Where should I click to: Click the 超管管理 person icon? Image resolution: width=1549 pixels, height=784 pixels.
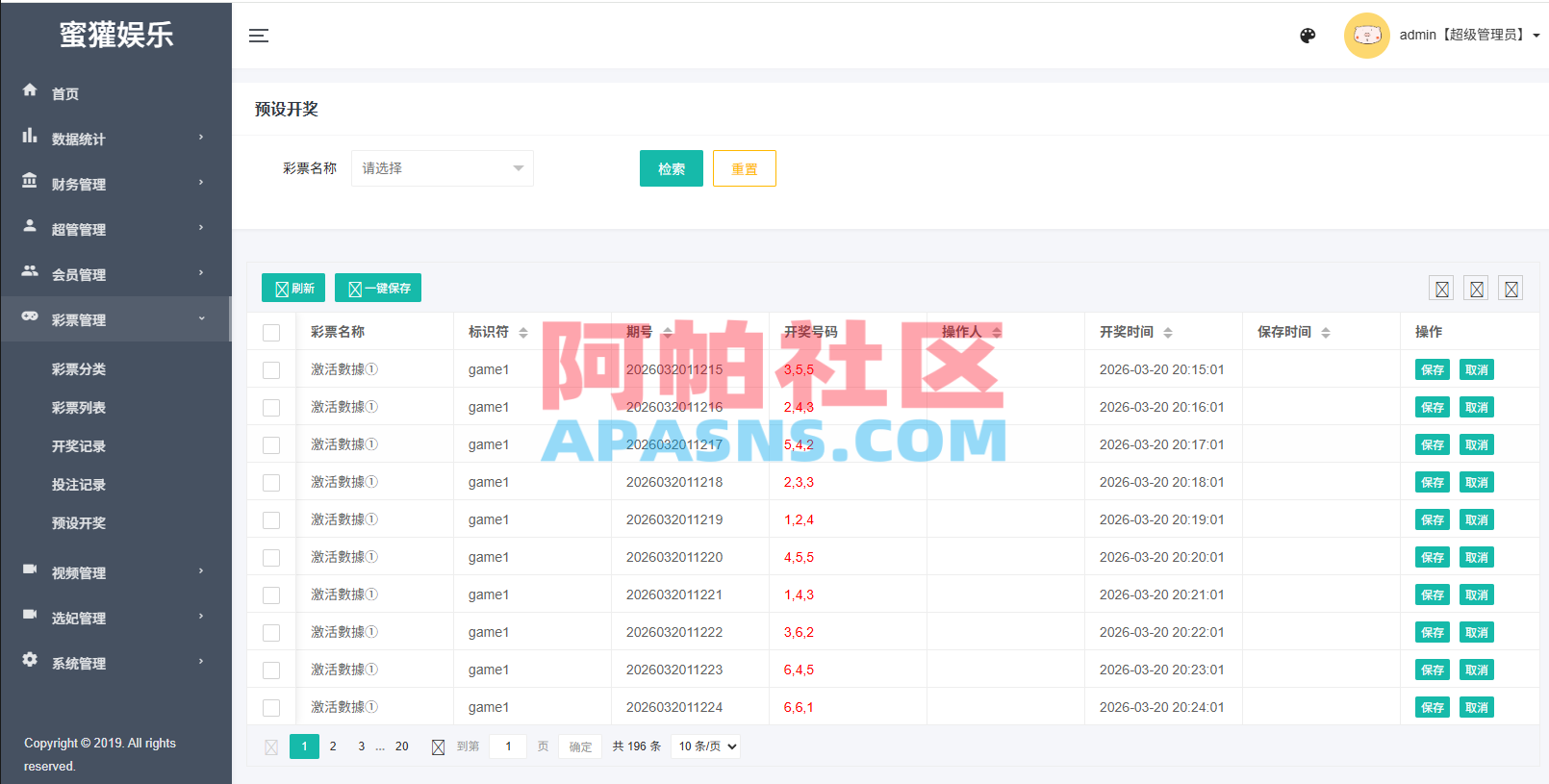(x=30, y=226)
